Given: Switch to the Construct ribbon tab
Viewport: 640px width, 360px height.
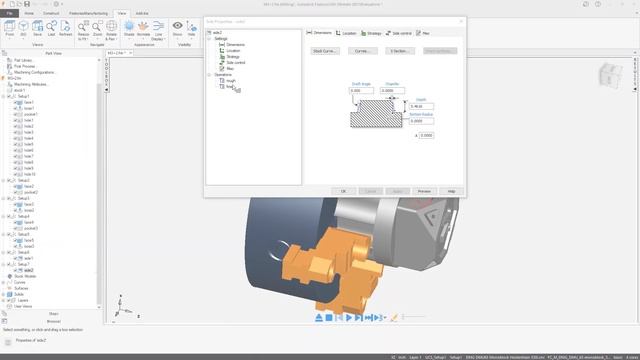Looking at the screenshot, I should [x=51, y=13].
